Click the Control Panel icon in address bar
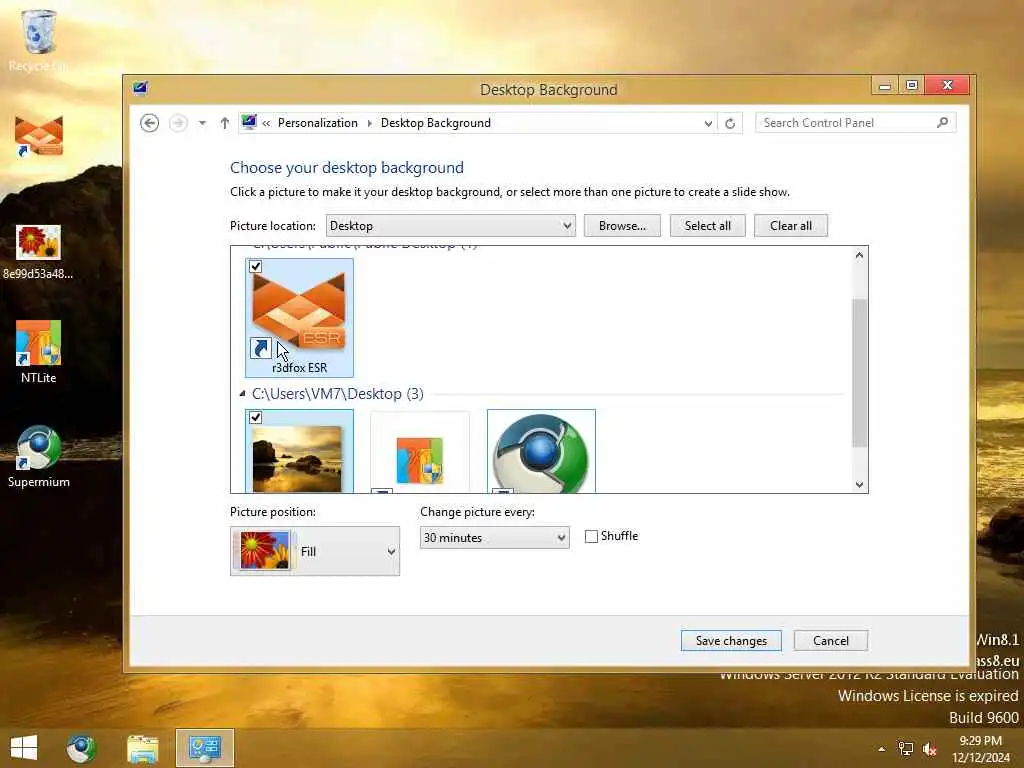This screenshot has width=1024, height=768. click(249, 122)
